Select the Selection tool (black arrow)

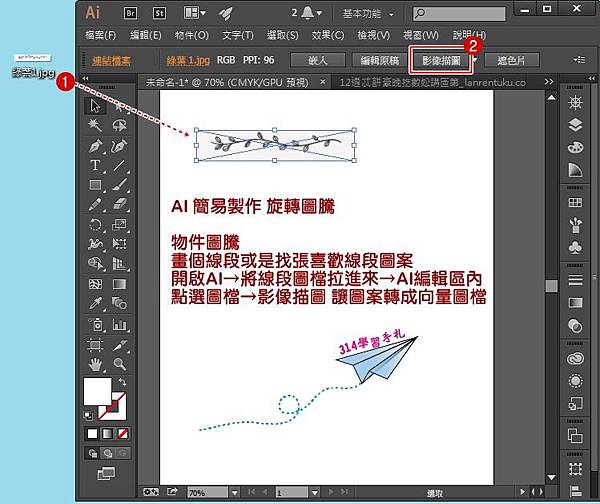pyautogui.click(x=96, y=105)
